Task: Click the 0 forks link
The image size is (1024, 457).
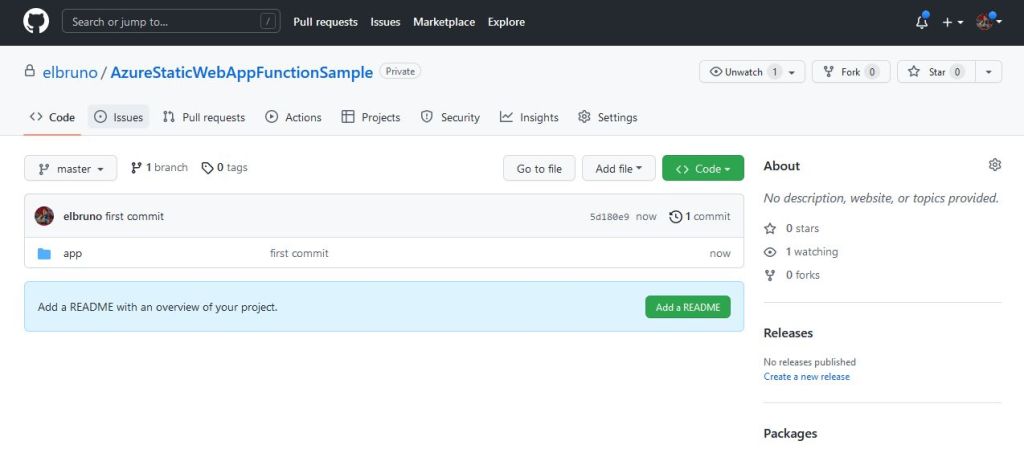Action: click(x=792, y=275)
